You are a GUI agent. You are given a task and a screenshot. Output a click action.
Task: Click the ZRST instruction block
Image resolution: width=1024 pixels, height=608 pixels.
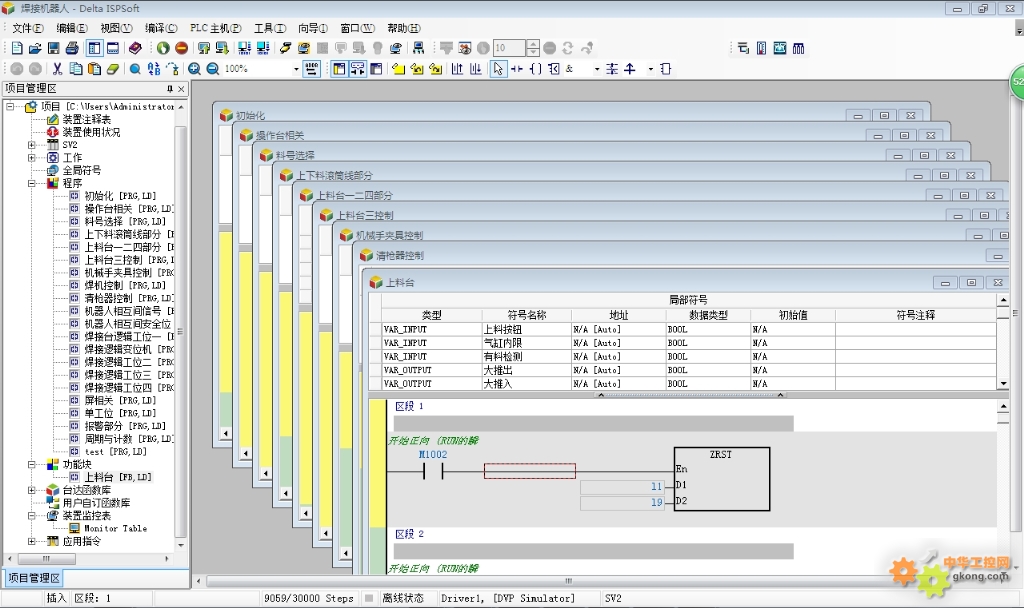(722, 479)
